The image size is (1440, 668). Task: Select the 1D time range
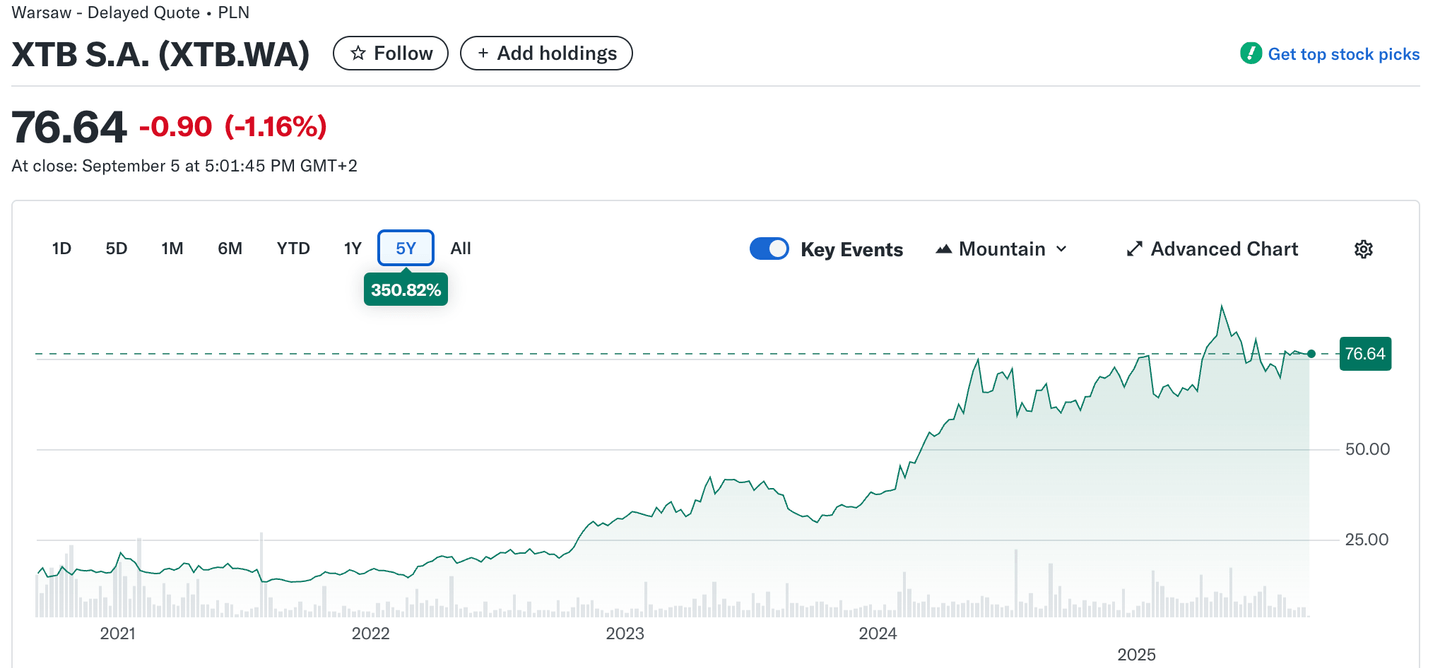click(62, 249)
